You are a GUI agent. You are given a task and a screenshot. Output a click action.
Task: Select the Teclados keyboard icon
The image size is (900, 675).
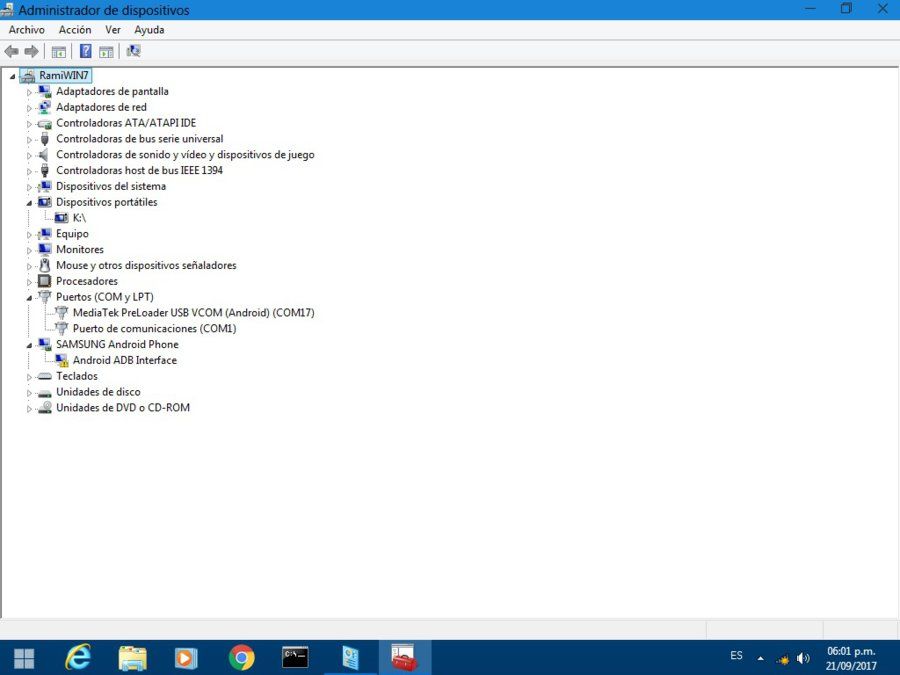point(44,377)
